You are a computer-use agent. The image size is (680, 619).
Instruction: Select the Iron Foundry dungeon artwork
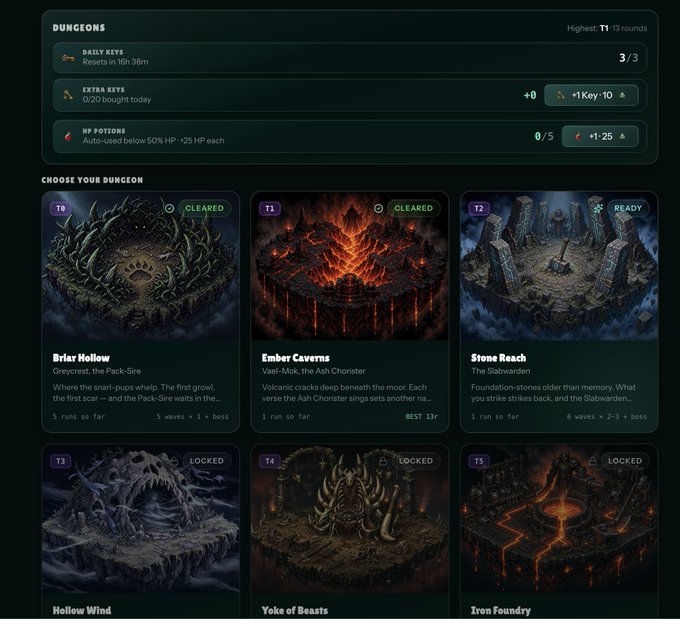click(559, 518)
